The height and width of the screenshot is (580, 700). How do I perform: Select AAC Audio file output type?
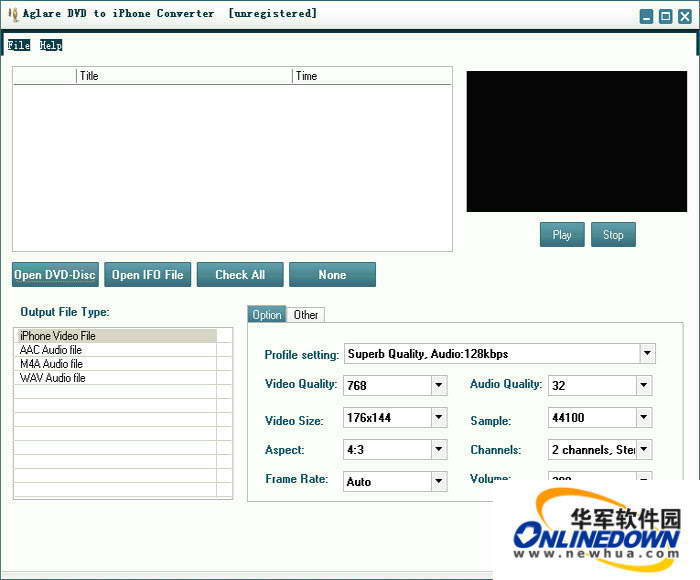[116, 350]
